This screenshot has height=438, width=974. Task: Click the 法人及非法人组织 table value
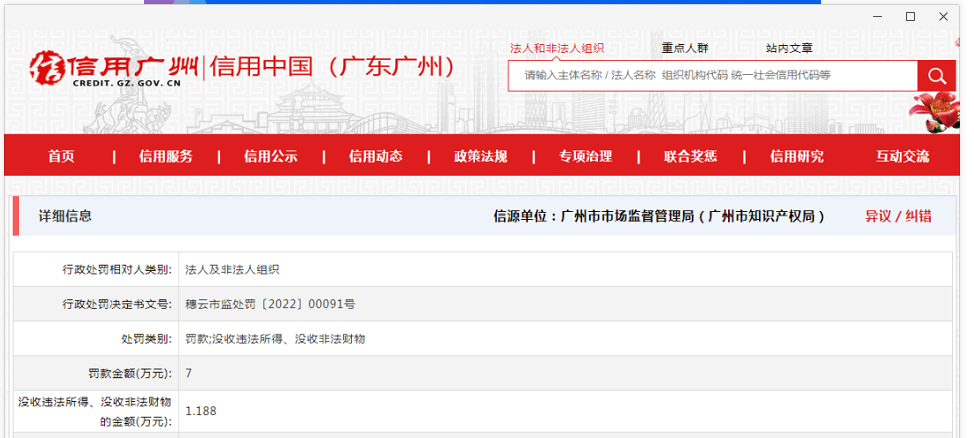coord(232,270)
